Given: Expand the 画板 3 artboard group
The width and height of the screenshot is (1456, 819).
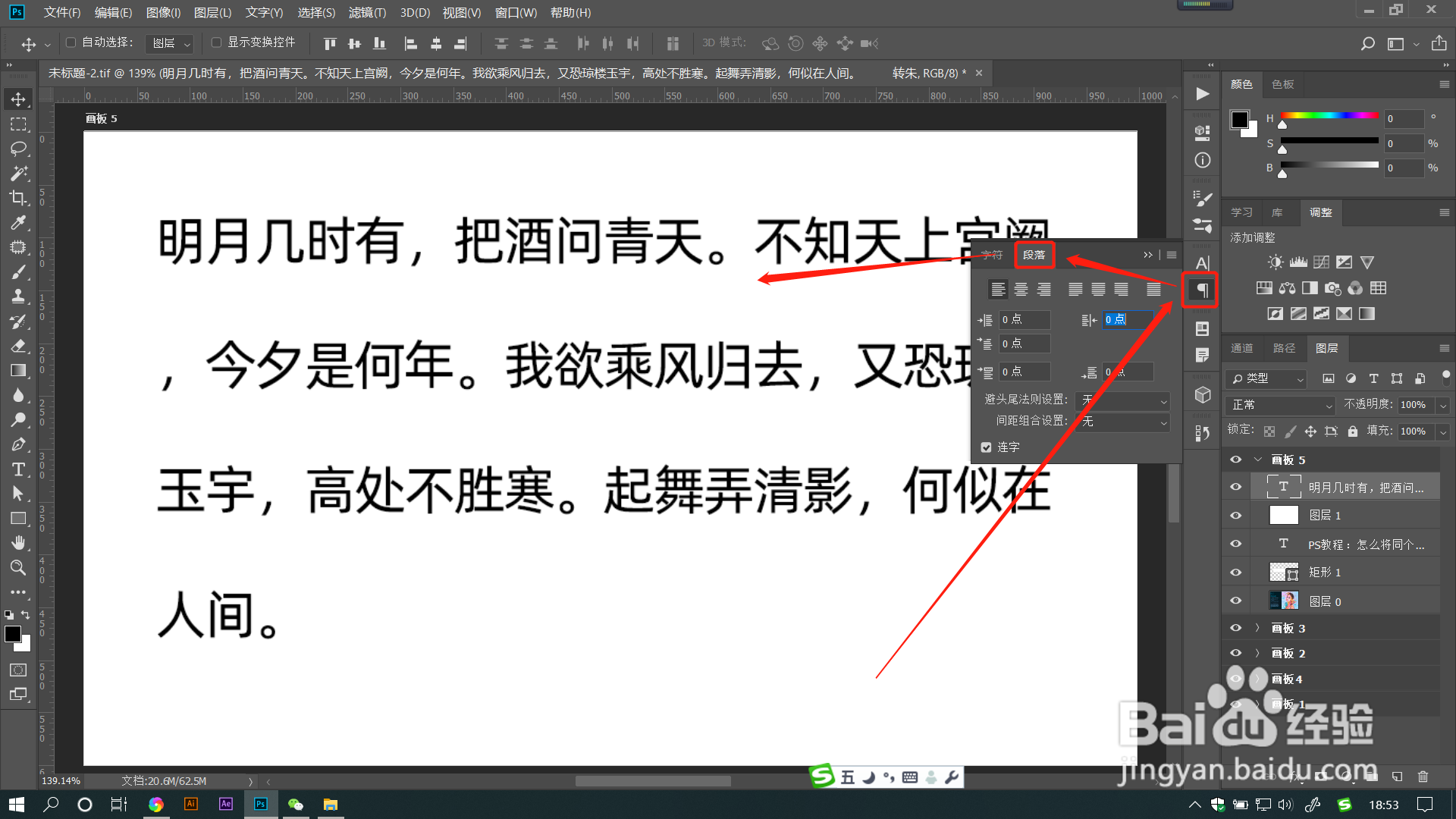Looking at the screenshot, I should click(1257, 628).
